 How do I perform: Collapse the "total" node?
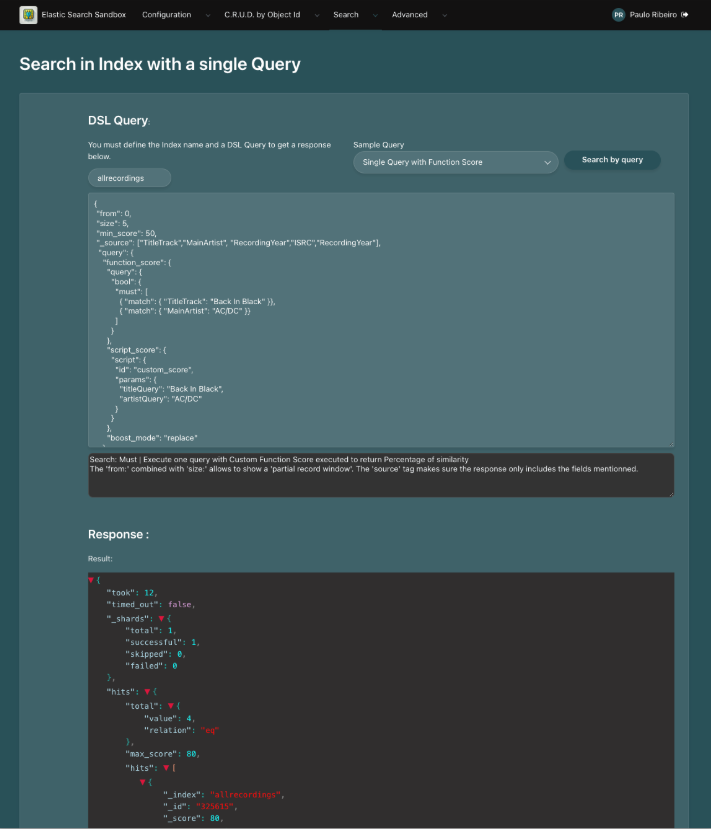[171, 706]
